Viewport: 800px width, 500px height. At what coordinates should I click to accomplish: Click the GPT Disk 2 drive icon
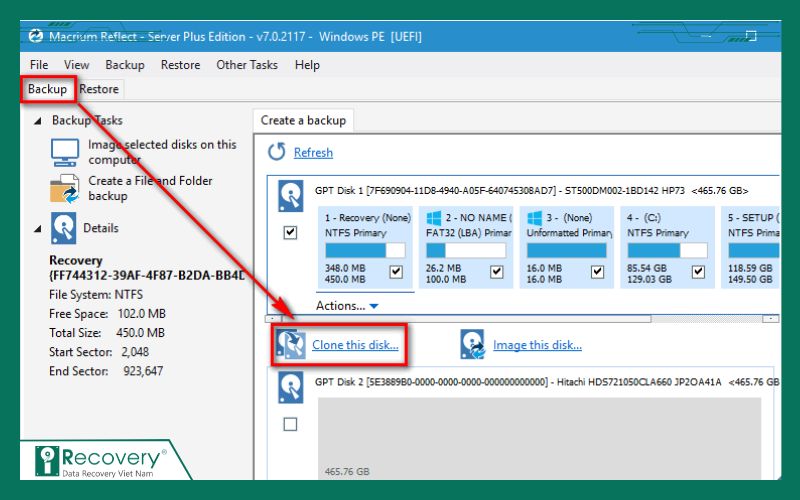[x=290, y=387]
